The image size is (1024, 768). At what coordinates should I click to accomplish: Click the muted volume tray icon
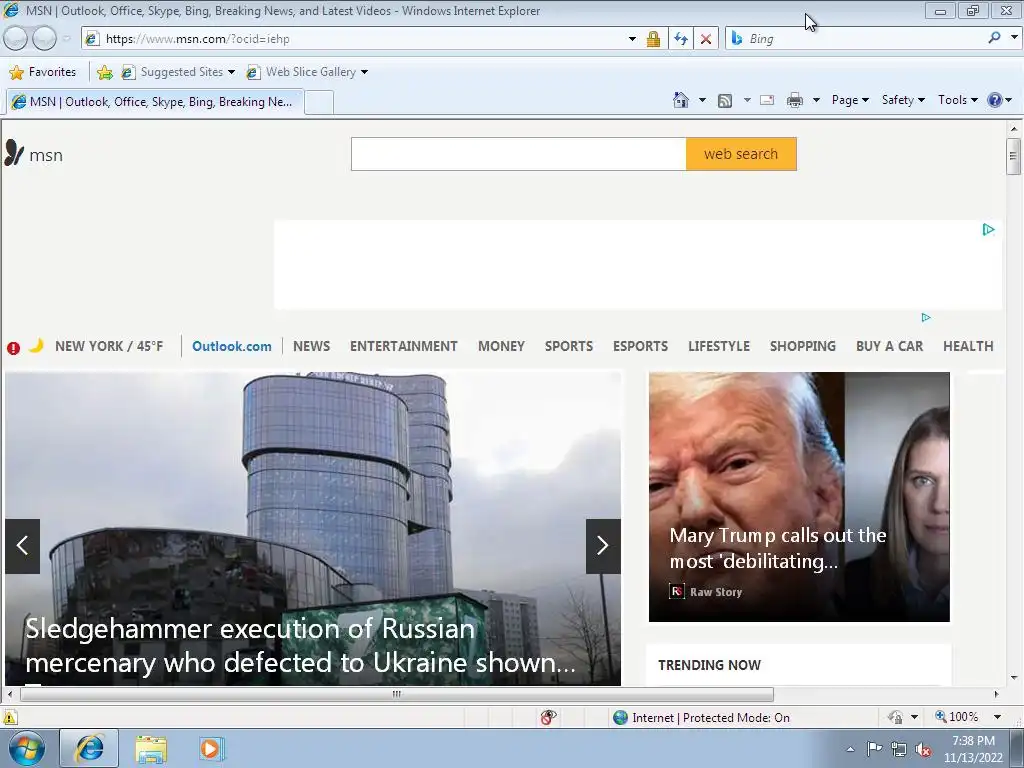(x=923, y=749)
